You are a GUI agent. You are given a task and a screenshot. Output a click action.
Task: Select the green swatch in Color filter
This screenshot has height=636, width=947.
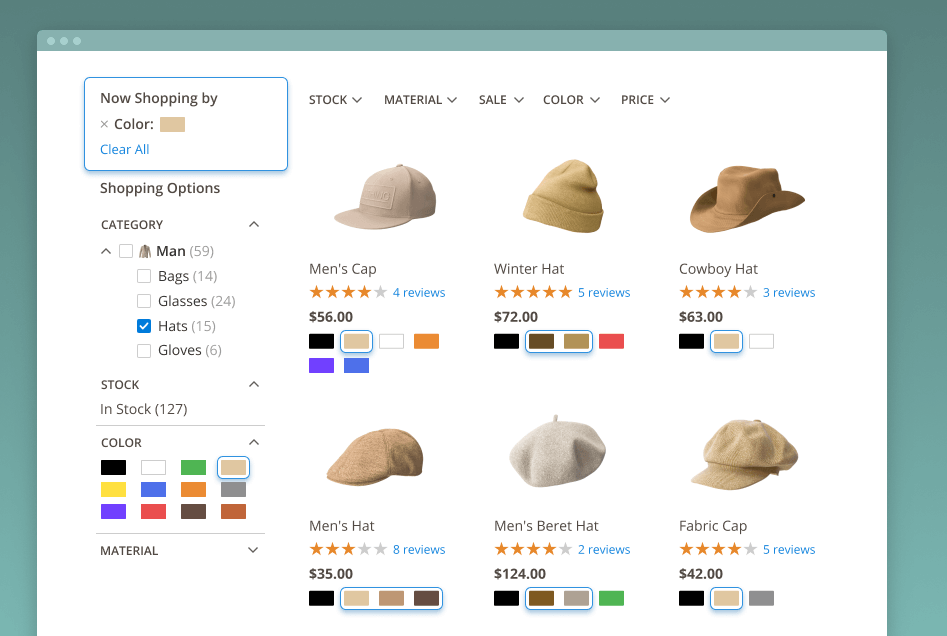tap(193, 467)
